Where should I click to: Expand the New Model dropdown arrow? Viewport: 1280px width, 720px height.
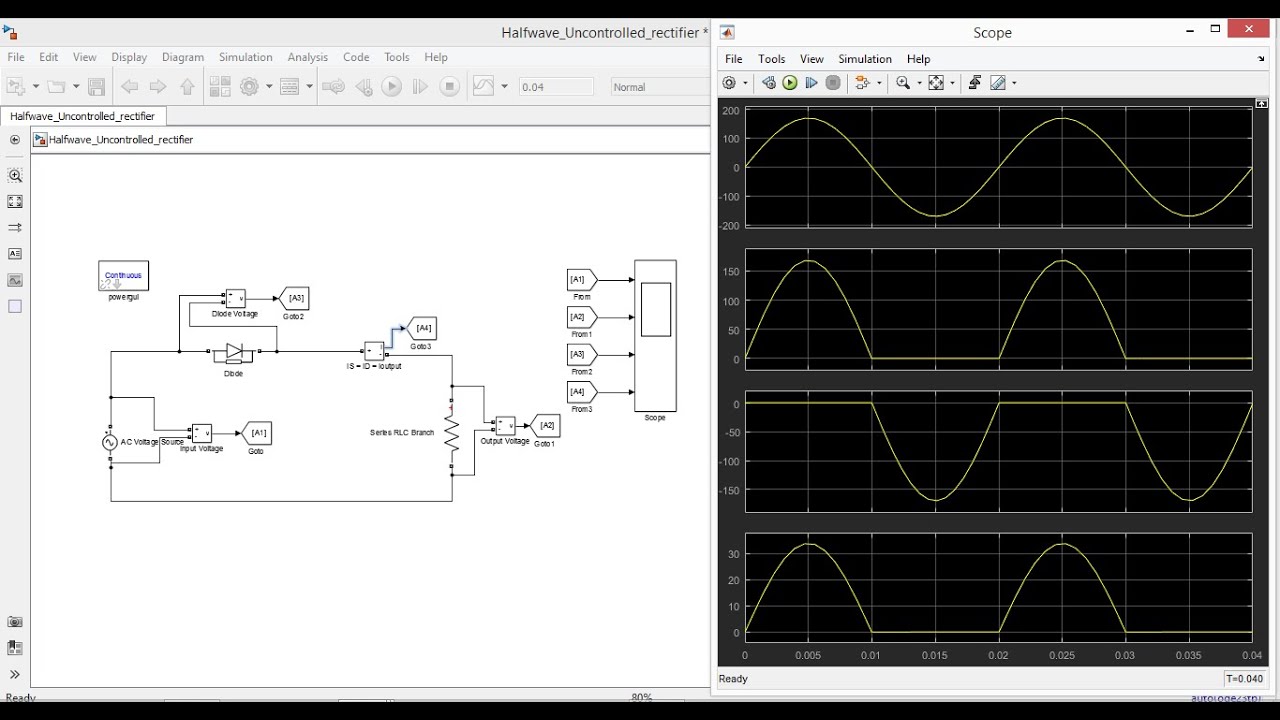(35, 87)
